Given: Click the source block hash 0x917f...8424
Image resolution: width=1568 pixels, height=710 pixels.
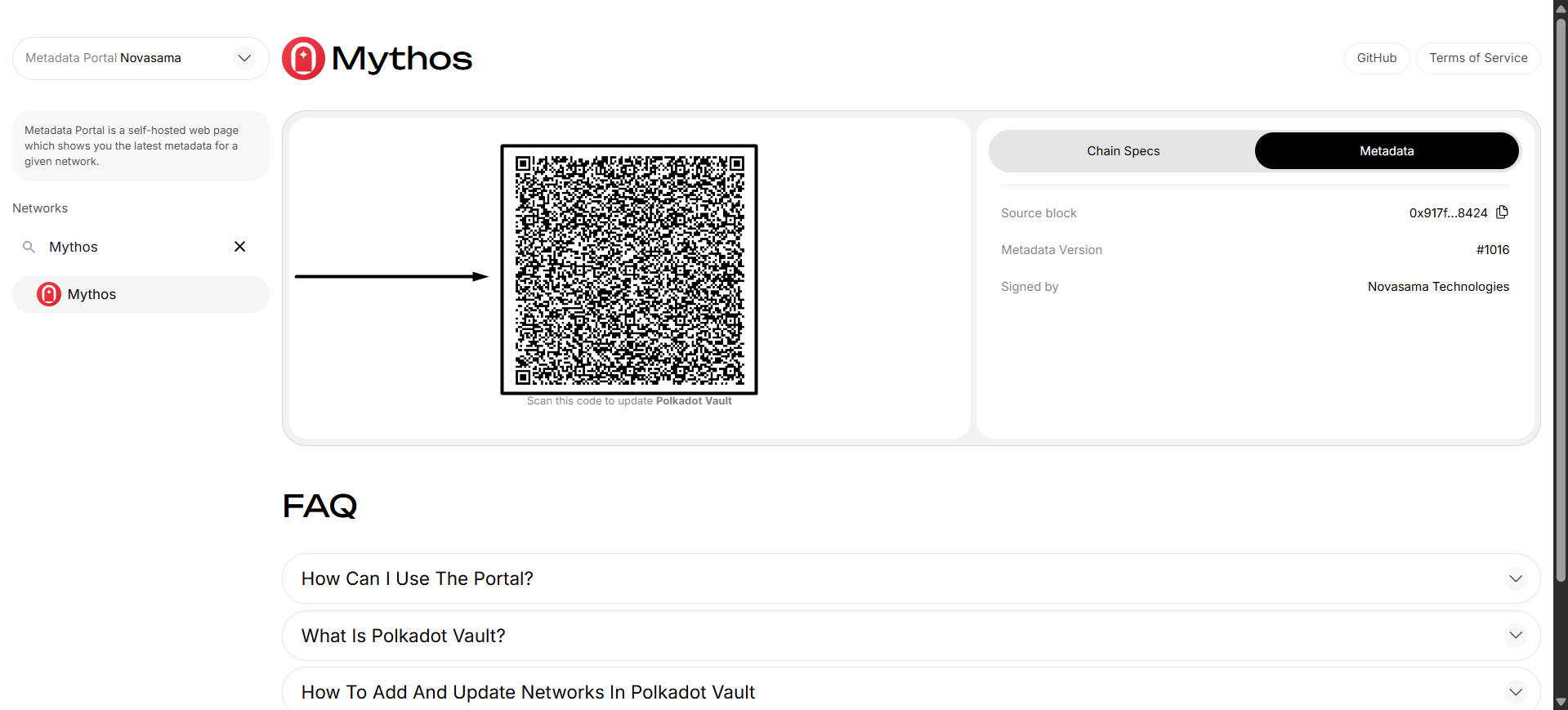Looking at the screenshot, I should [x=1448, y=213].
